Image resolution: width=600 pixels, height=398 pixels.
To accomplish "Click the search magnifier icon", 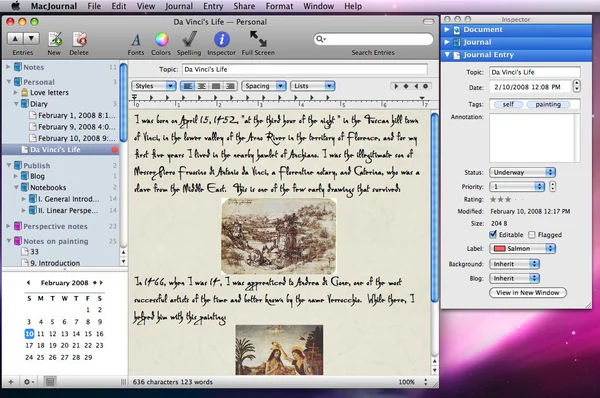I will [x=320, y=39].
